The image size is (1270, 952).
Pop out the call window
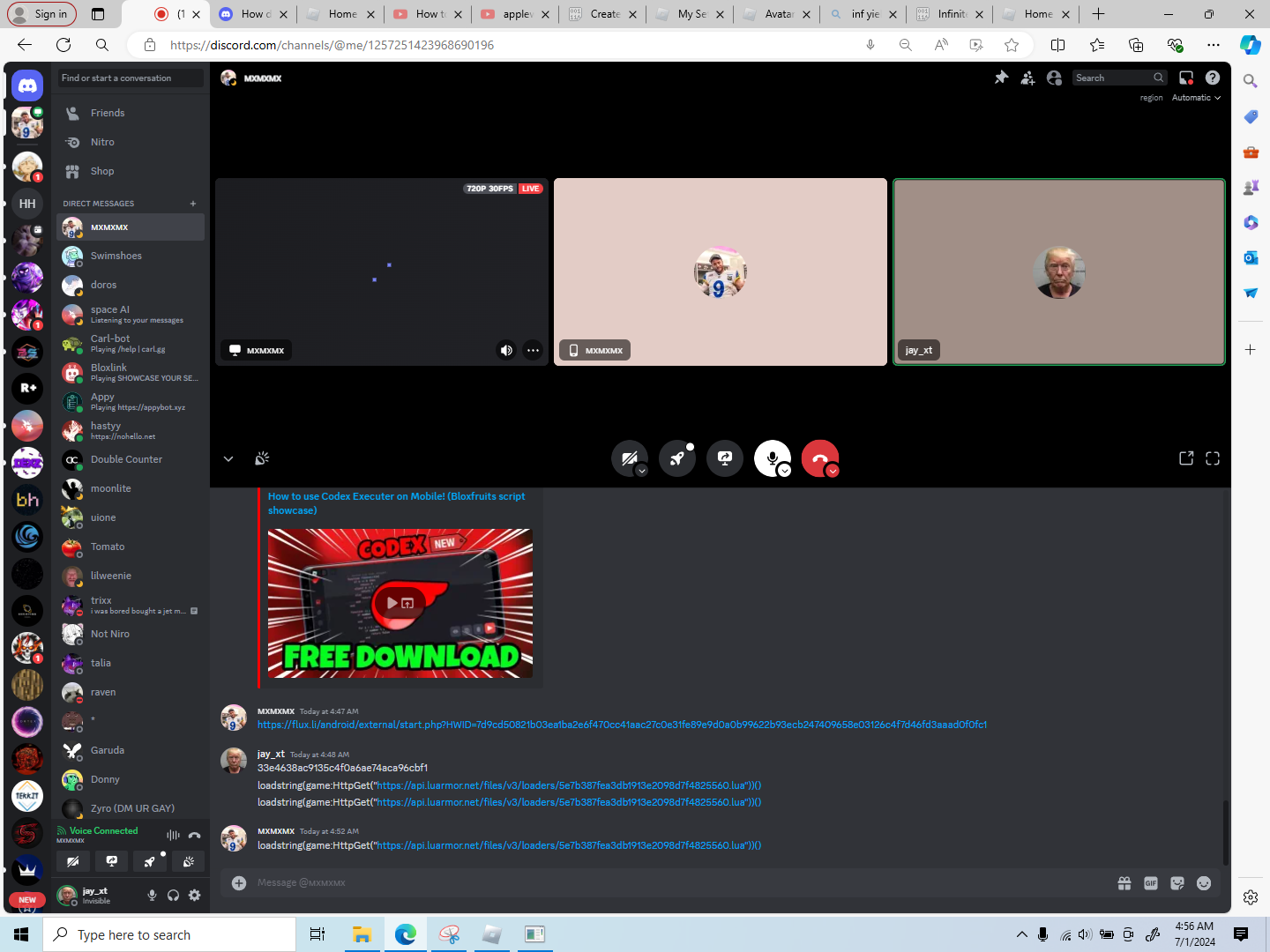pyautogui.click(x=1186, y=458)
